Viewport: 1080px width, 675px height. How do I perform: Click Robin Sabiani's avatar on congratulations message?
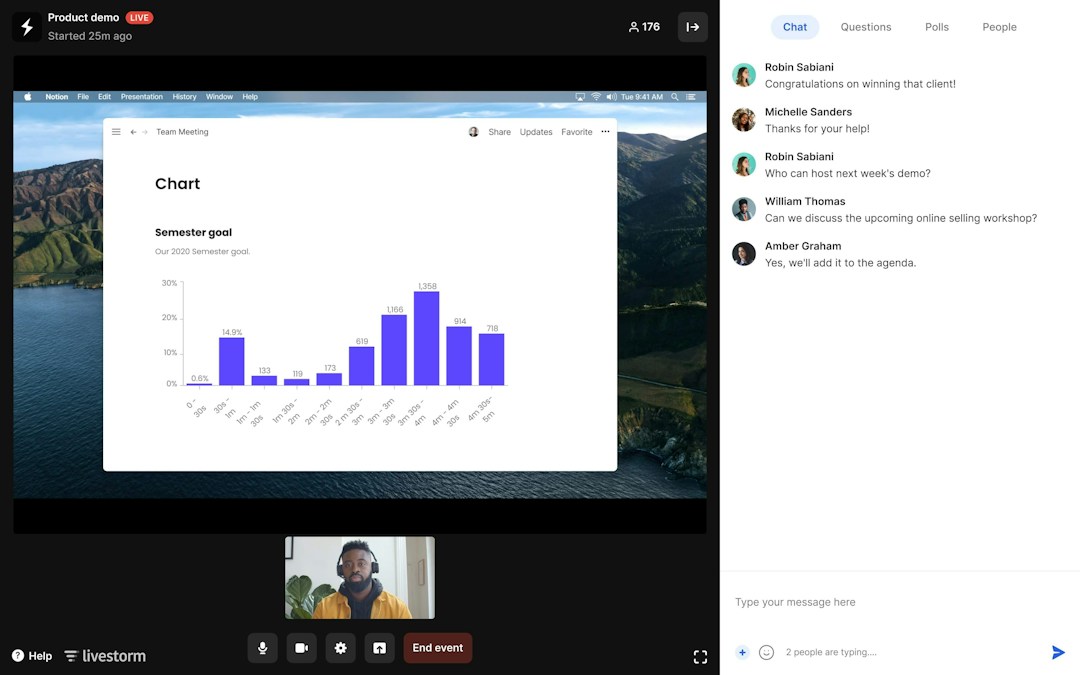pyautogui.click(x=744, y=75)
